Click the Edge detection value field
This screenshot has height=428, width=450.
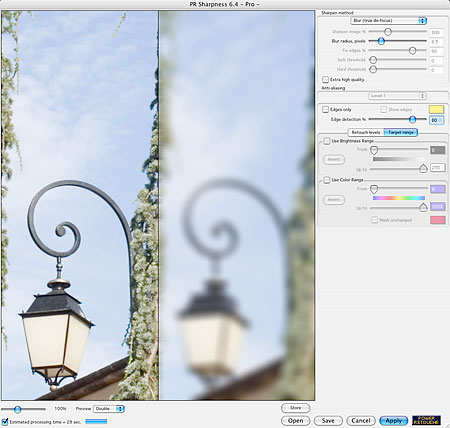tap(436, 120)
